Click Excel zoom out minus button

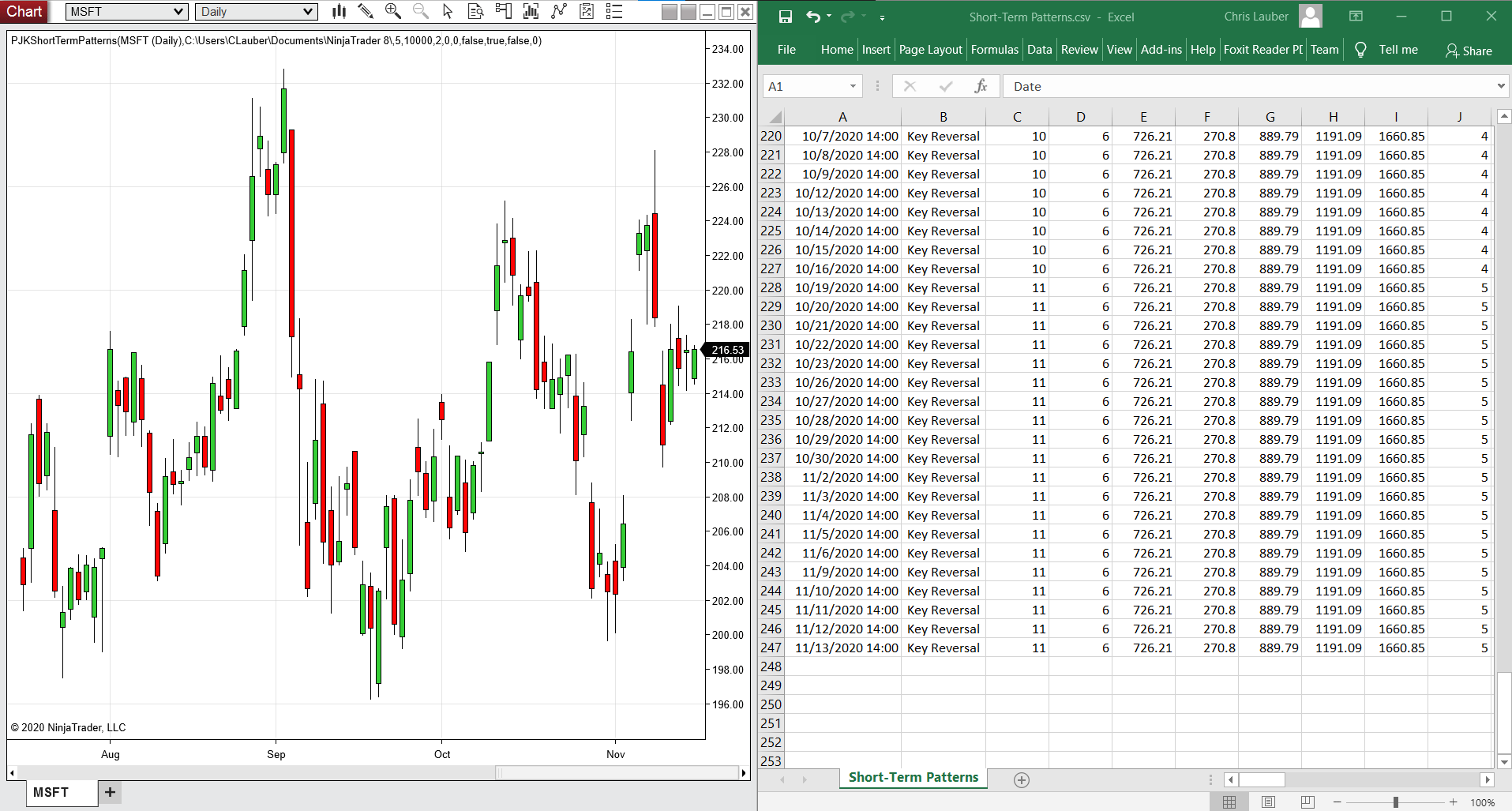pos(1337,802)
